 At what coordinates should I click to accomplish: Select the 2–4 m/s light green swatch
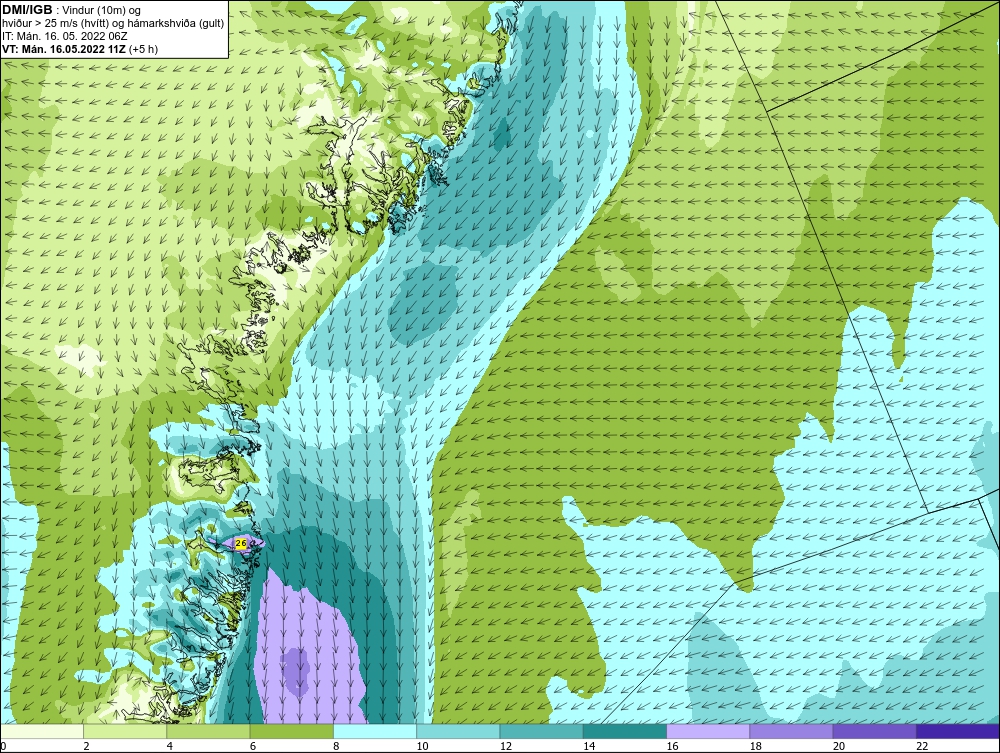click(x=125, y=731)
